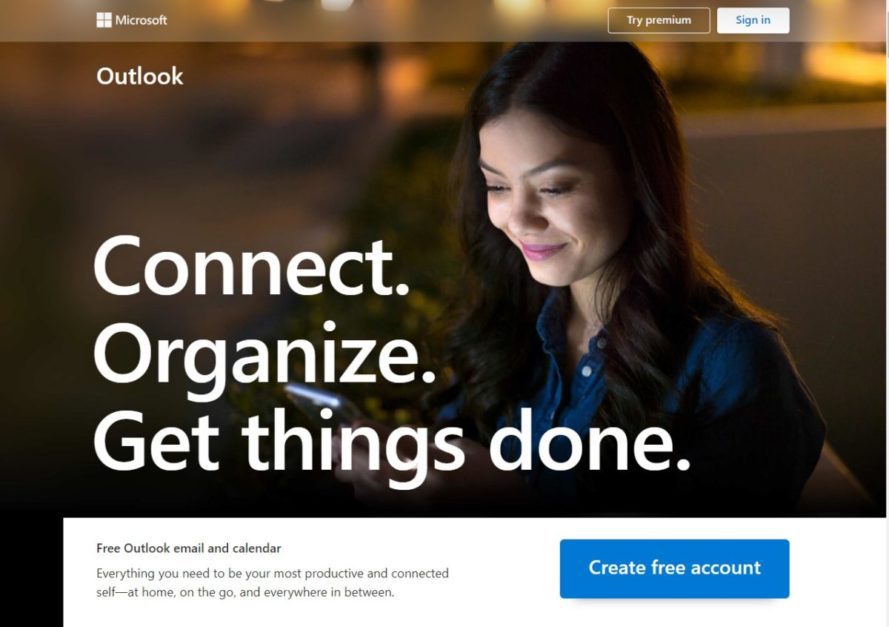Click Create free account button
Viewport: 889px width, 627px height.
[674, 568]
